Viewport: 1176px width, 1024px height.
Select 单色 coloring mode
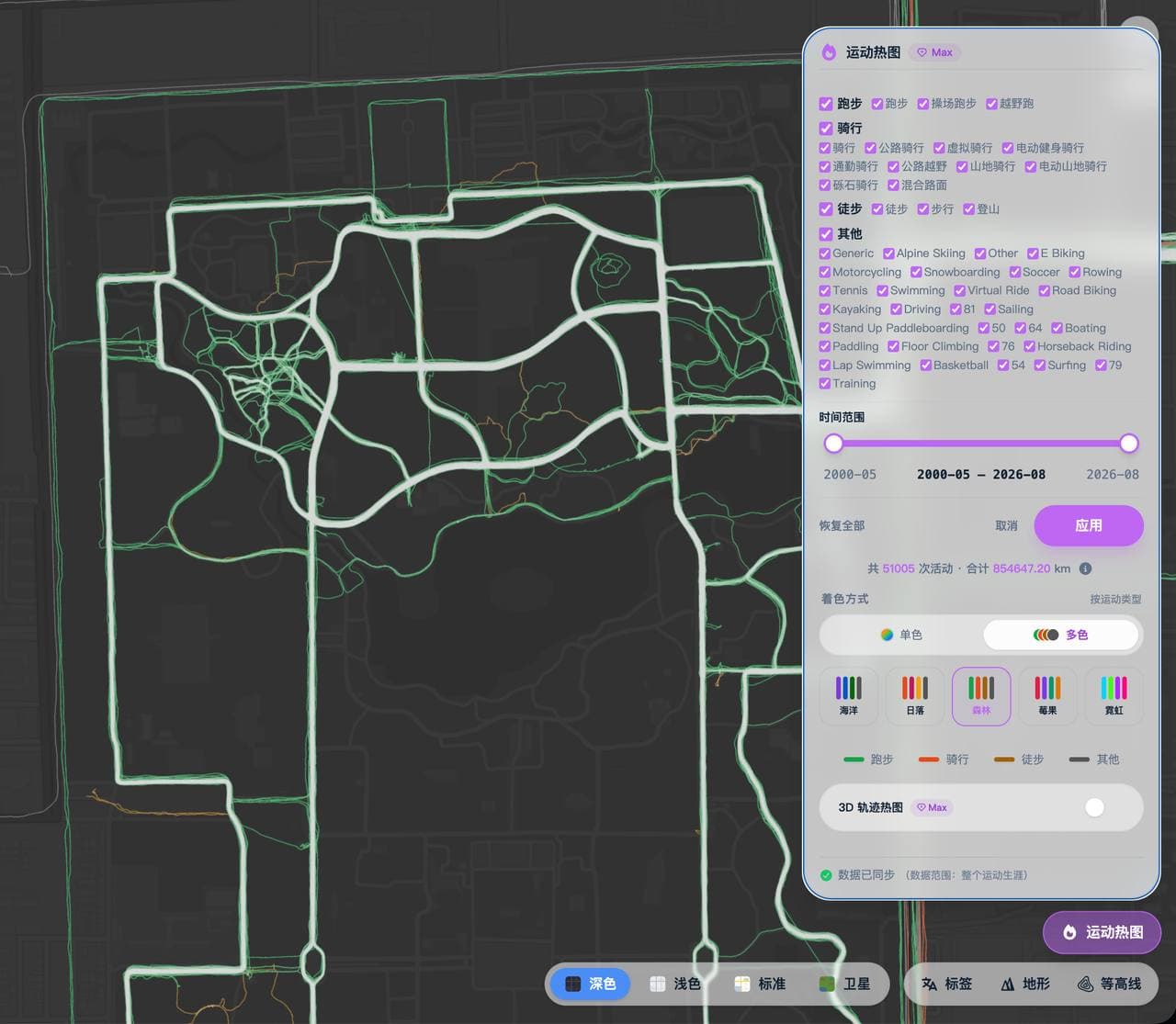[901, 635]
